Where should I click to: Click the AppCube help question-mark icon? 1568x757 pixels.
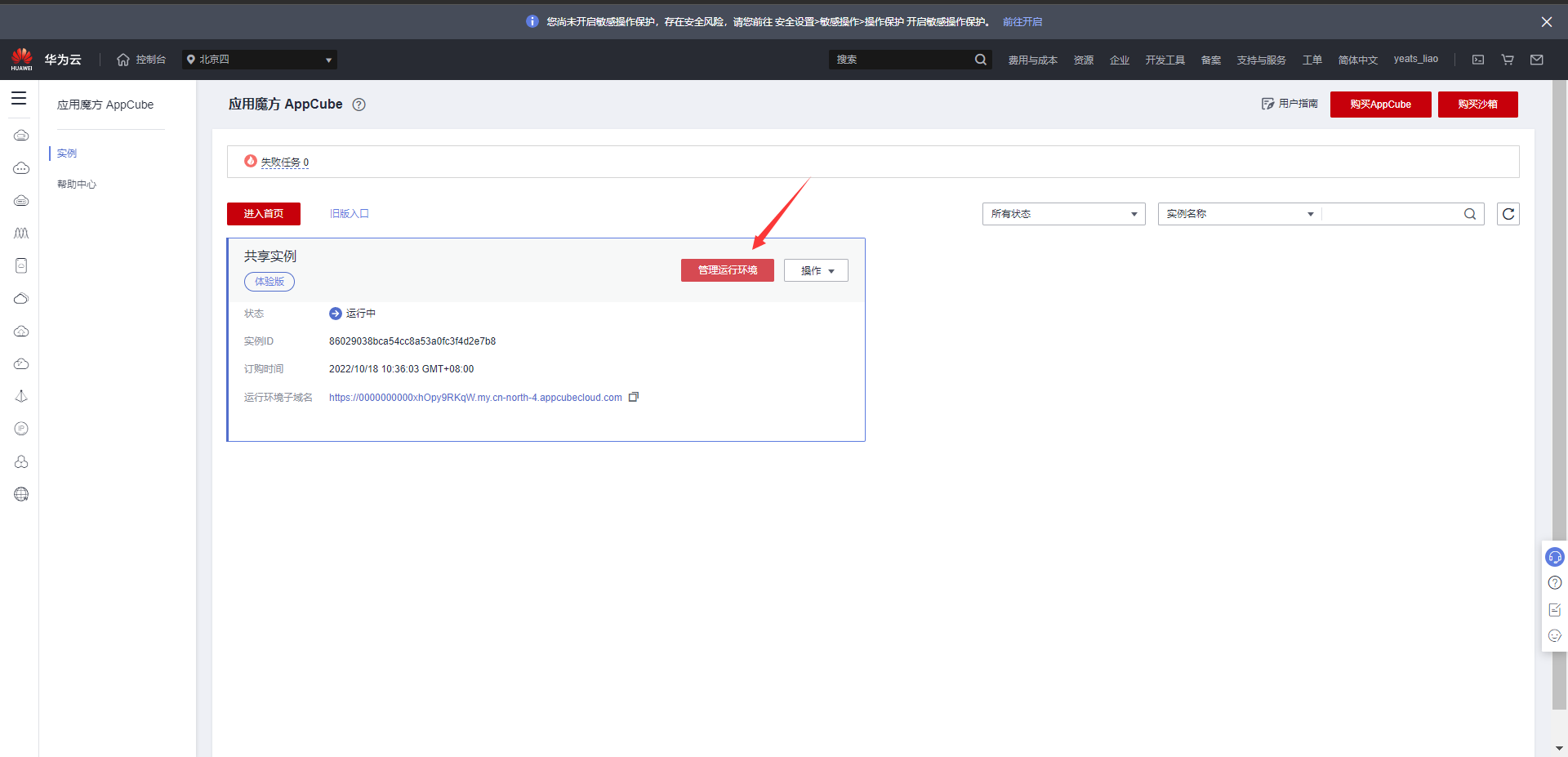tap(359, 105)
